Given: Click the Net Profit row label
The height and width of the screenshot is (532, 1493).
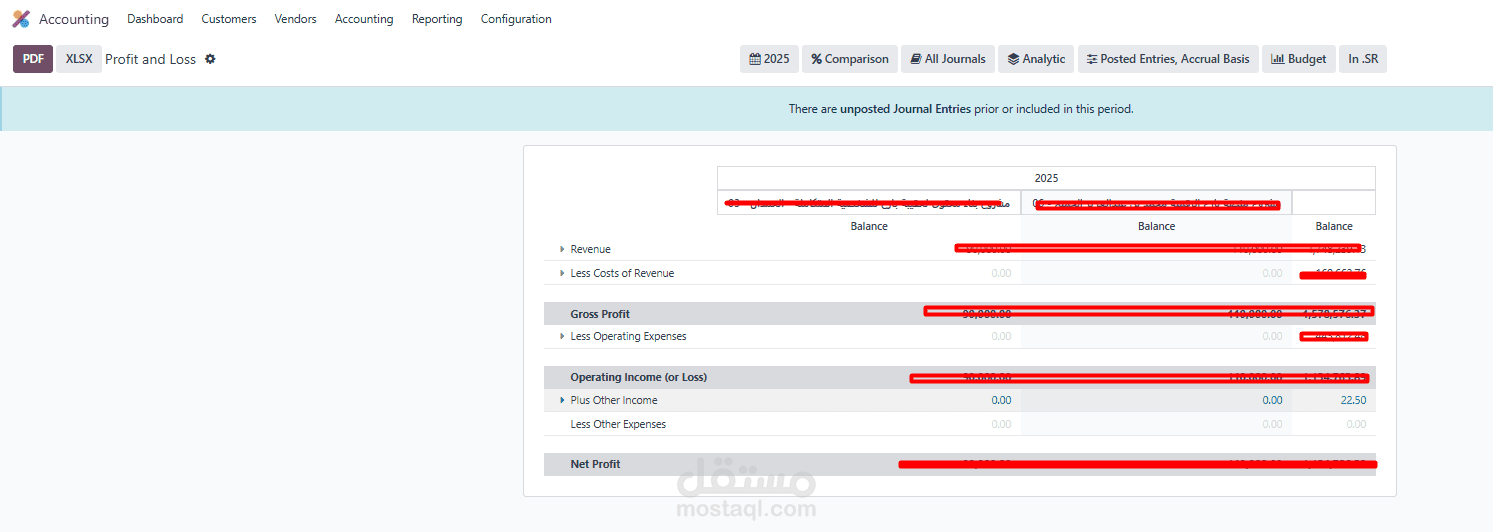Looking at the screenshot, I should (595, 464).
